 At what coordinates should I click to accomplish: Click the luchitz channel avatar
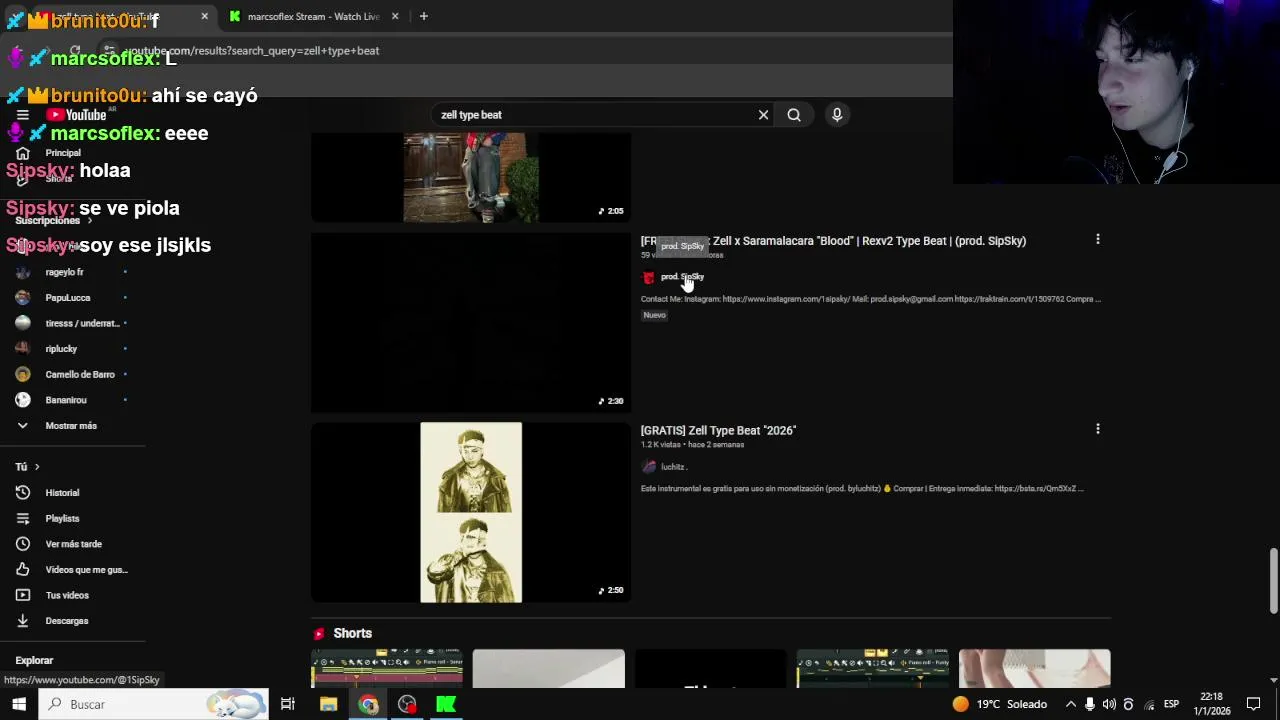pyautogui.click(x=648, y=467)
